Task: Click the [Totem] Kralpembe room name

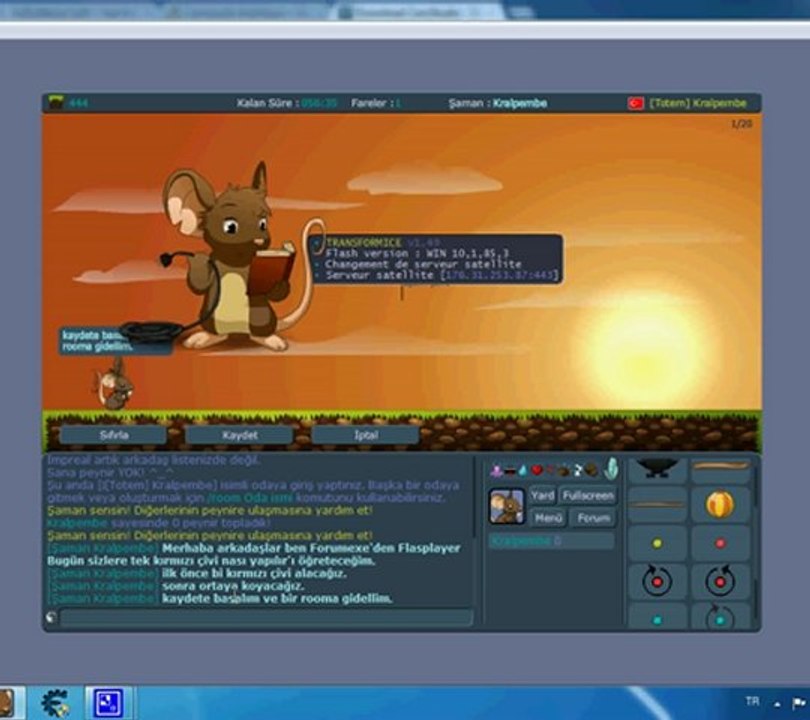Action: (x=698, y=103)
